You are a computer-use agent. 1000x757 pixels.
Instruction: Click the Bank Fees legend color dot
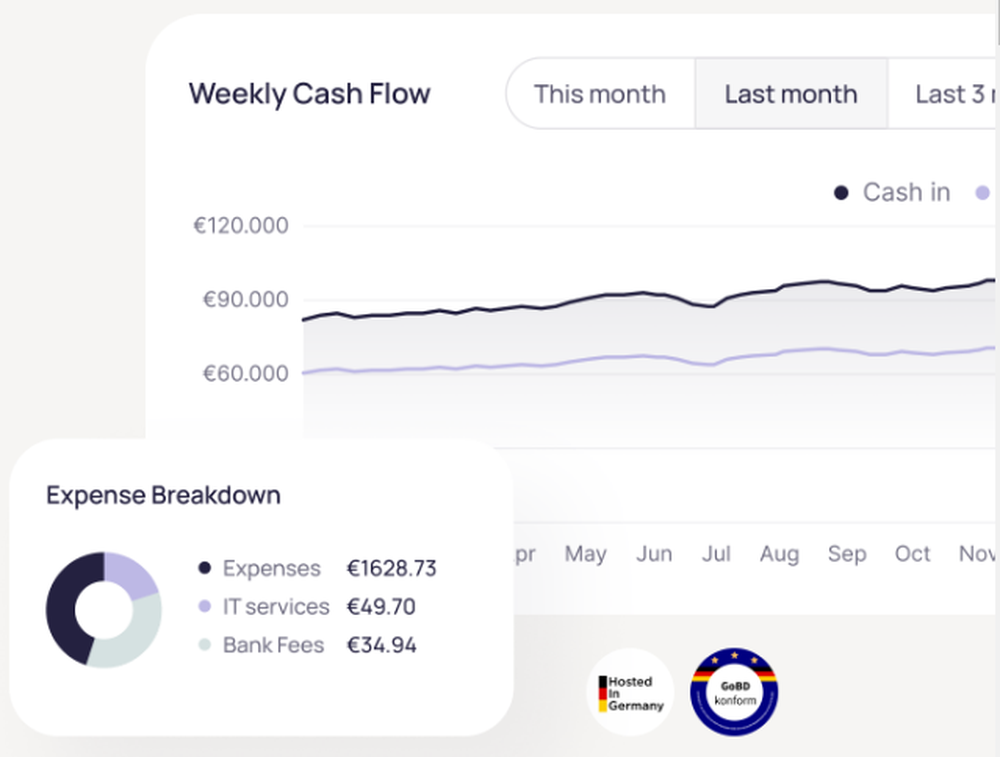(205, 644)
